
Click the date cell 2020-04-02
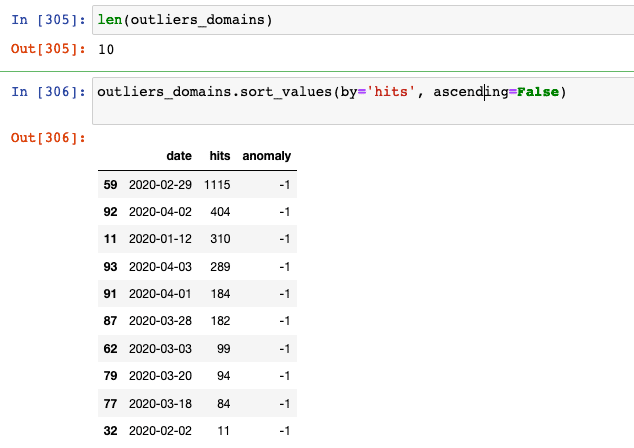[160, 212]
